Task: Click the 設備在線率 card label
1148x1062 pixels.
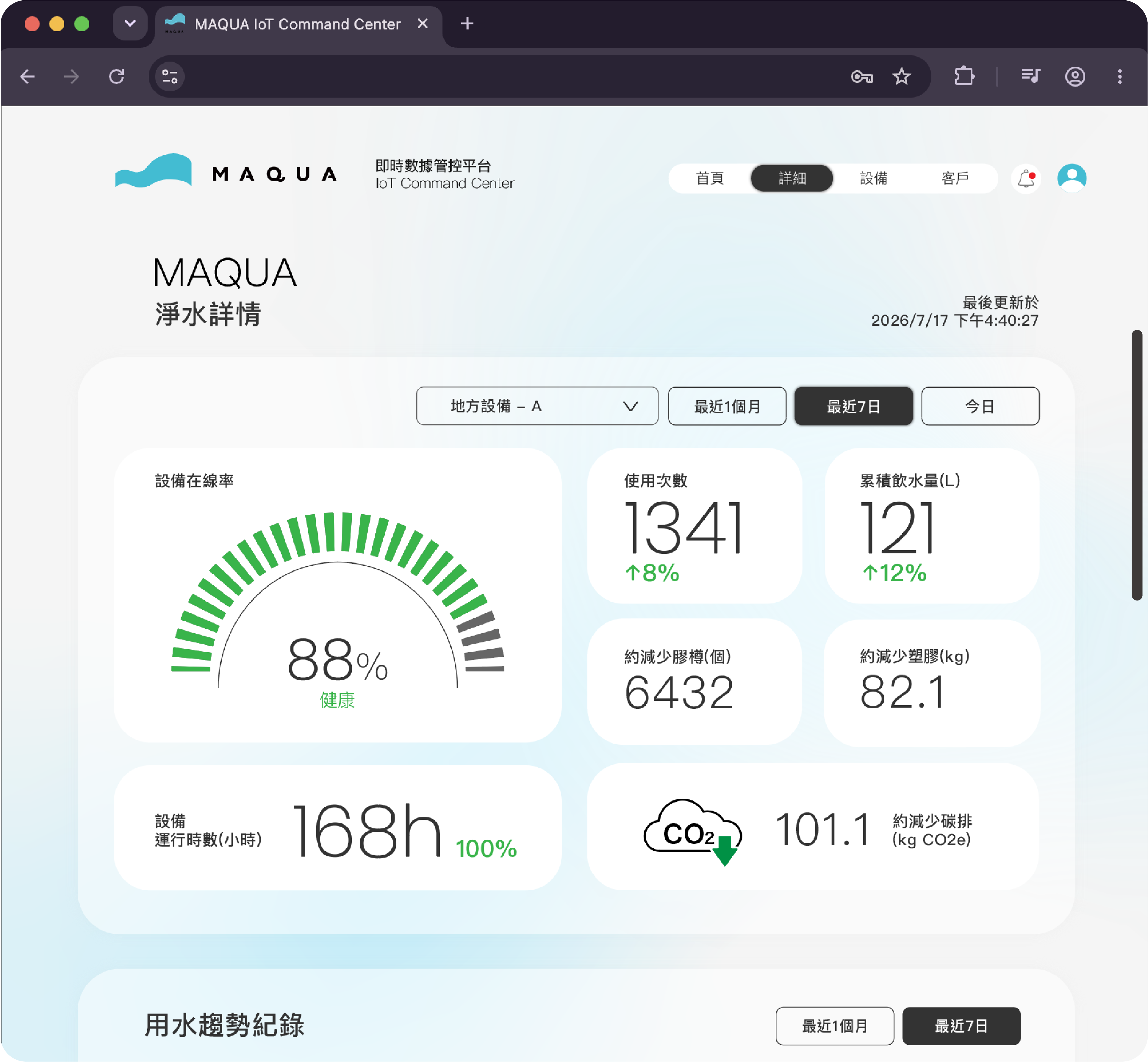Action: pyautogui.click(x=194, y=481)
